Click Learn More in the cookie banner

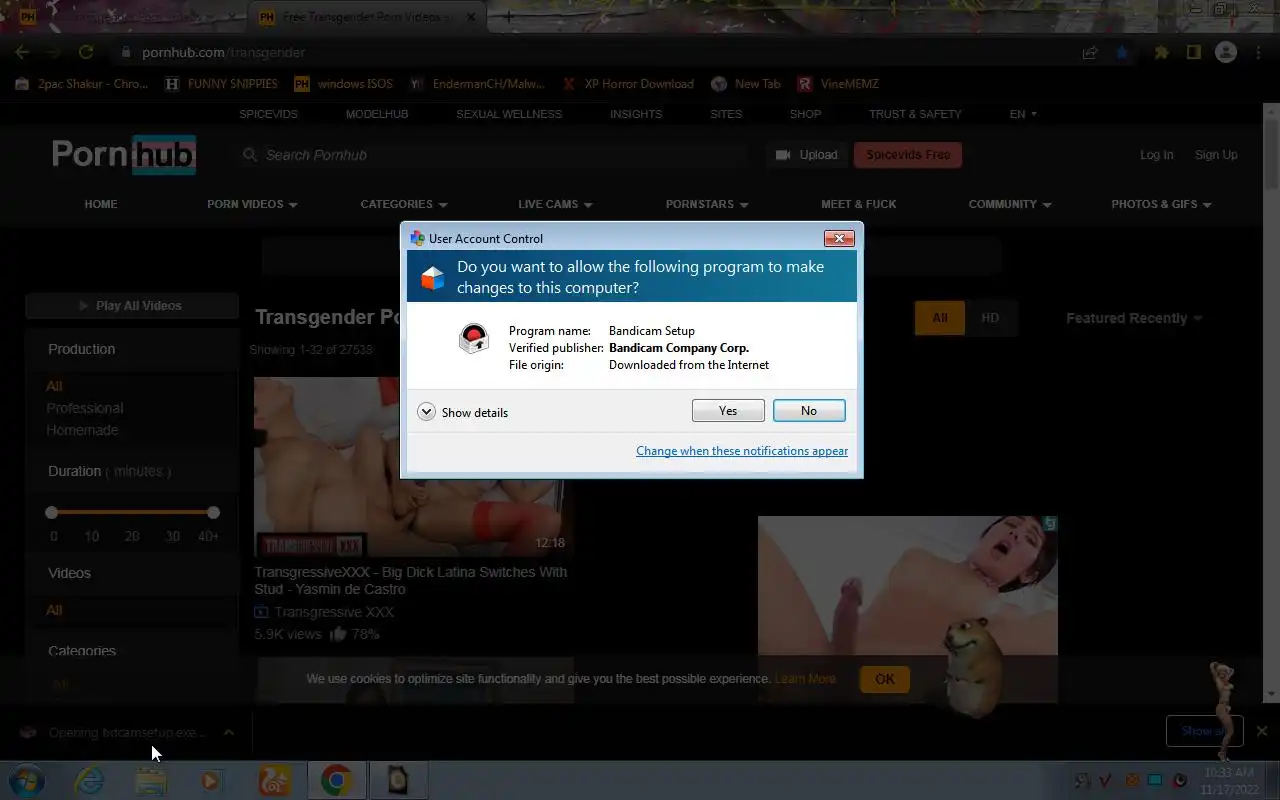(806, 679)
